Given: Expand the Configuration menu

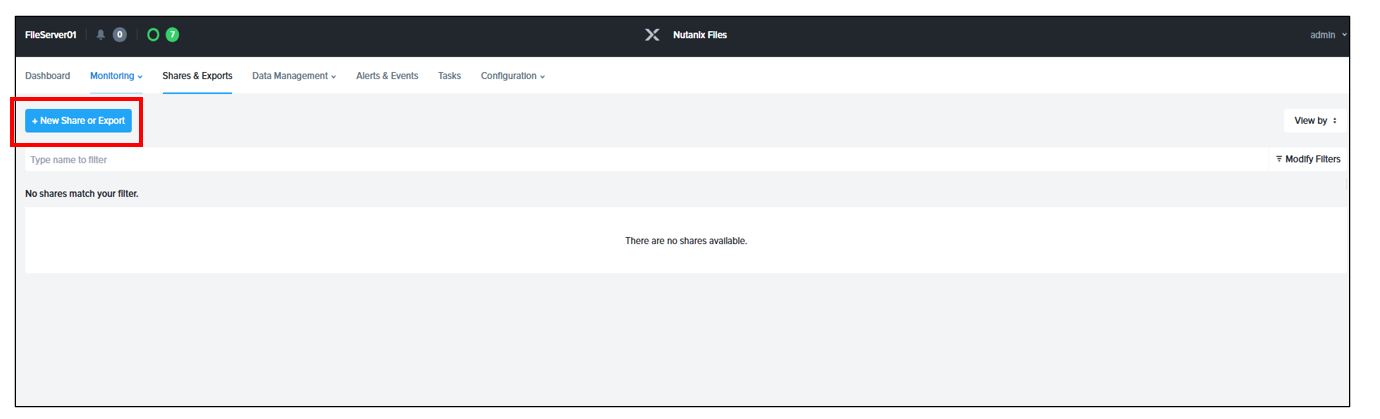Looking at the screenshot, I should (513, 76).
